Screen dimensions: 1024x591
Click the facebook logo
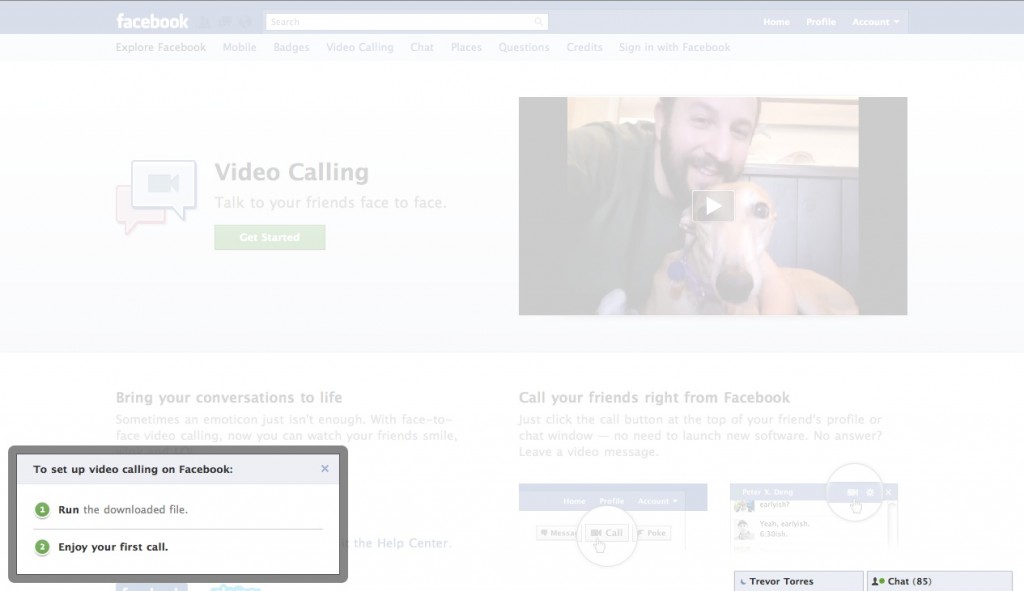tap(152, 22)
